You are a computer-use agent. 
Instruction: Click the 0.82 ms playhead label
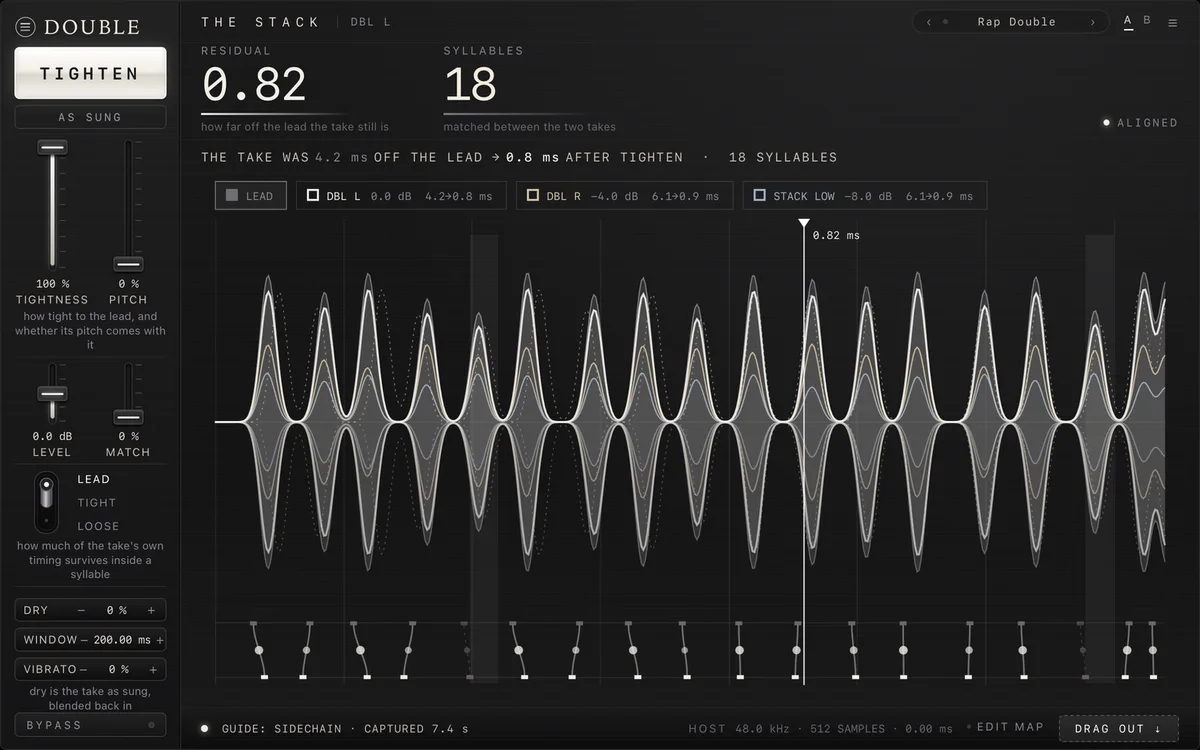(x=836, y=236)
